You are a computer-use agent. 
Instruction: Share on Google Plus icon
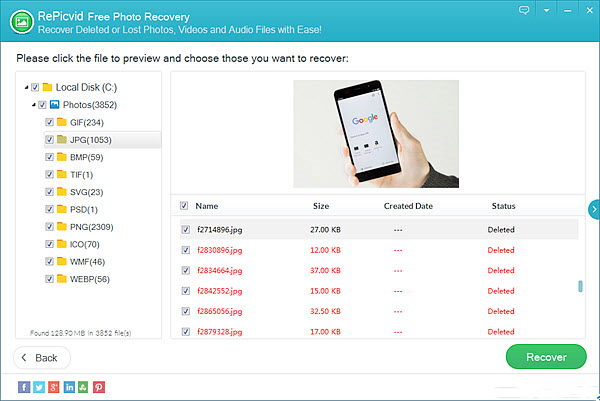pyautogui.click(x=54, y=387)
